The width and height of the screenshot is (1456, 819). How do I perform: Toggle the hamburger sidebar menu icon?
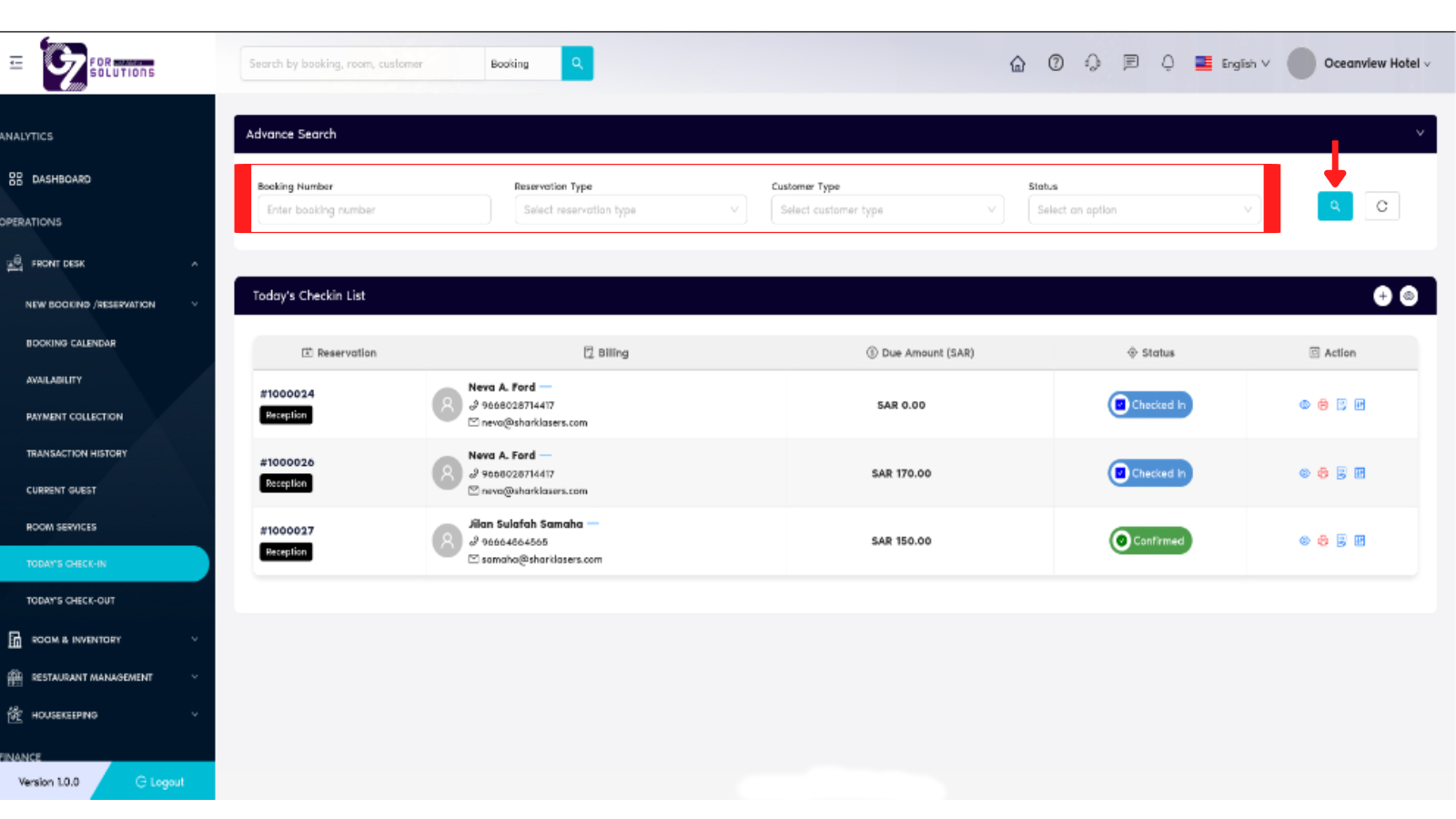coord(16,63)
